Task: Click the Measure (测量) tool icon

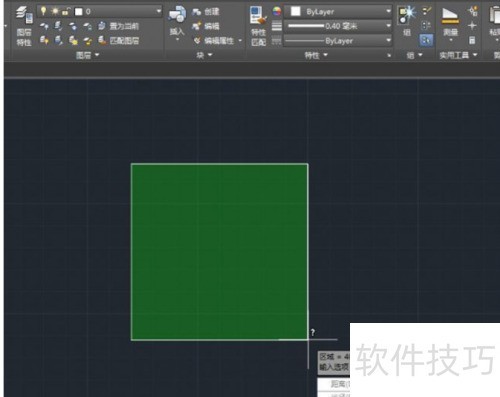Action: click(x=450, y=17)
